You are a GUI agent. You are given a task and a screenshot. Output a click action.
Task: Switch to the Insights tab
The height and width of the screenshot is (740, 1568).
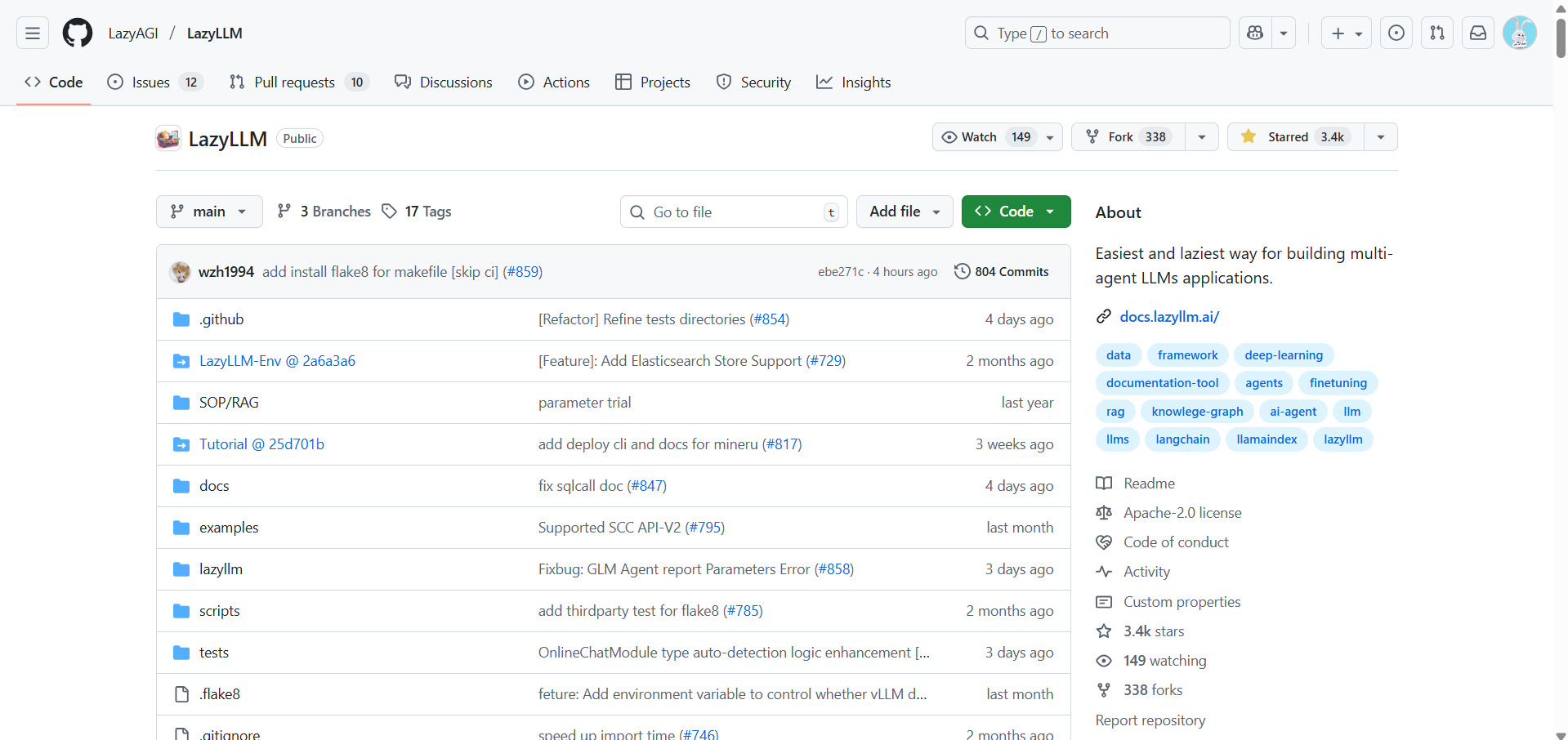[854, 82]
